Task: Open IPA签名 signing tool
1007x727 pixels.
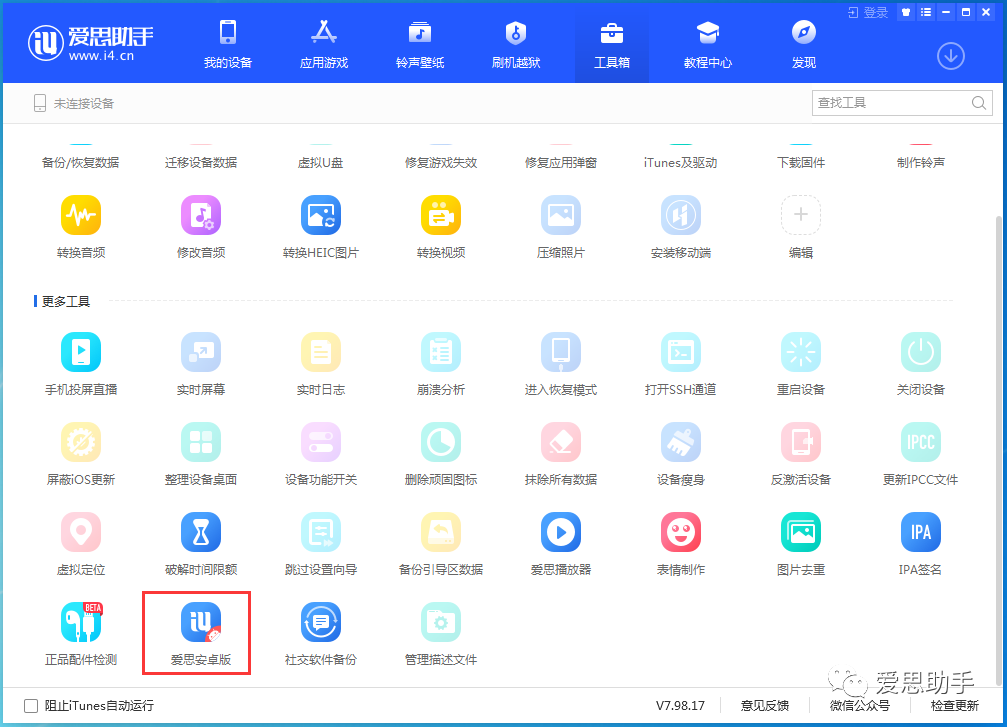Action: 921,532
